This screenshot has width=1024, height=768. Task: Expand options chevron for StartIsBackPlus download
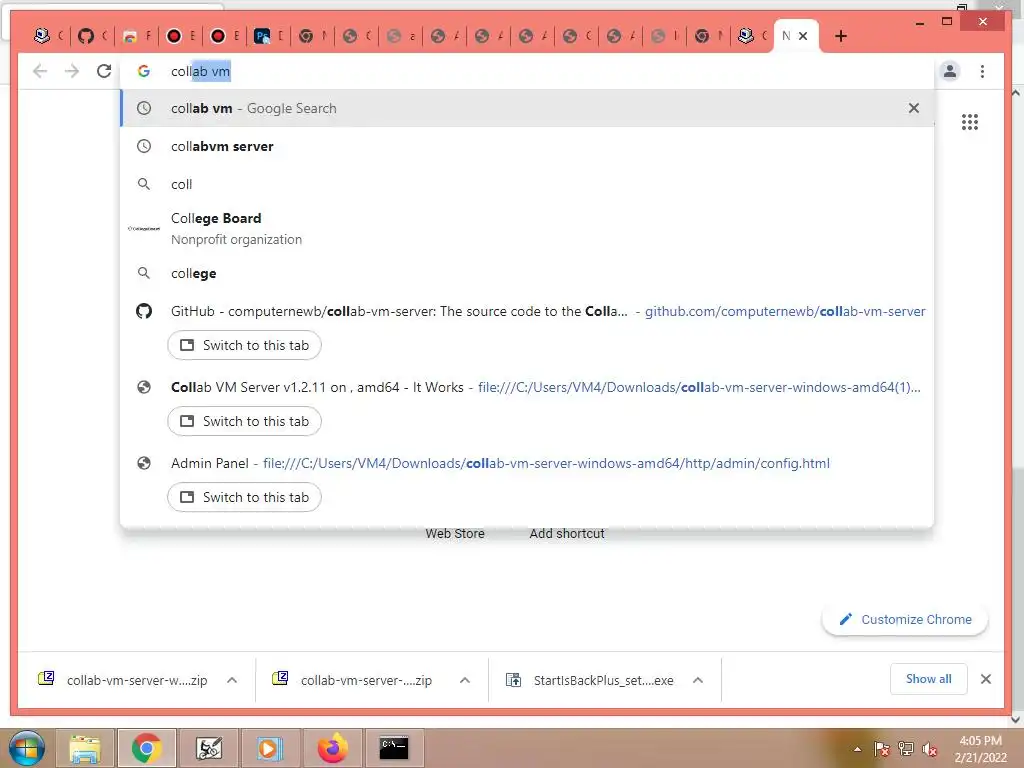point(697,680)
